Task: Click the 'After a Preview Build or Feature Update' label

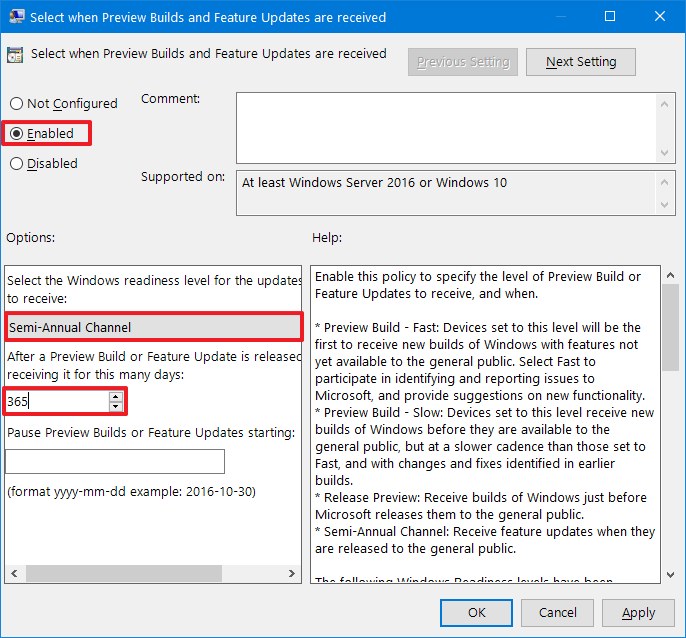Action: coord(154,365)
